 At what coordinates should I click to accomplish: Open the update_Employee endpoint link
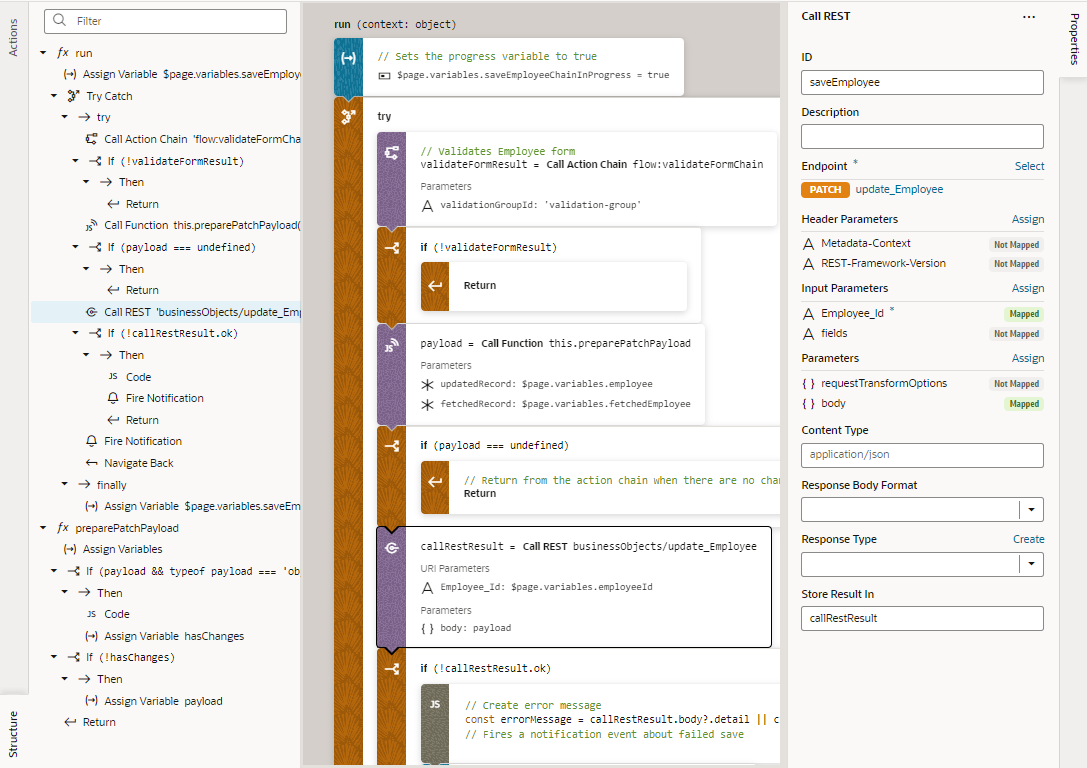coord(899,189)
